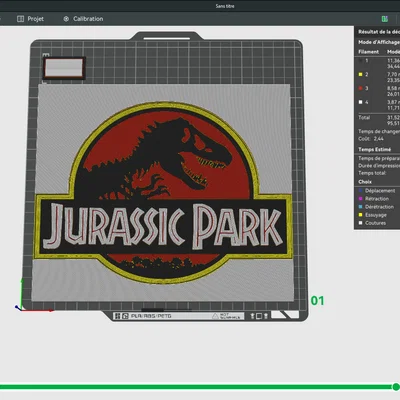Click the green slice-view icon in top bar
Image resolution: width=400 pixels, height=400 pixels.
click(385, 19)
